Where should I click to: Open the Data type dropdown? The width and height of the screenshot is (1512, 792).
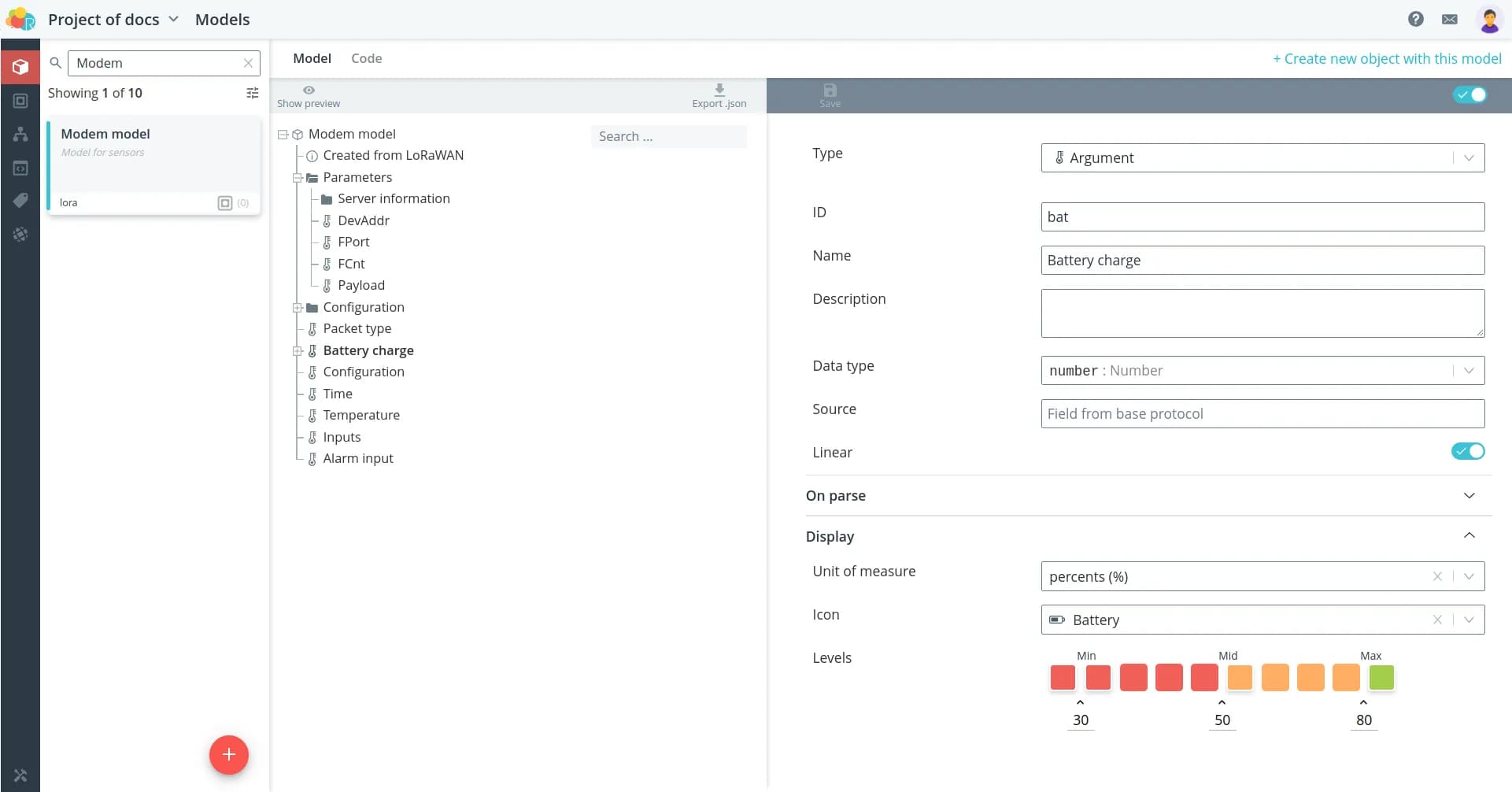1262,371
